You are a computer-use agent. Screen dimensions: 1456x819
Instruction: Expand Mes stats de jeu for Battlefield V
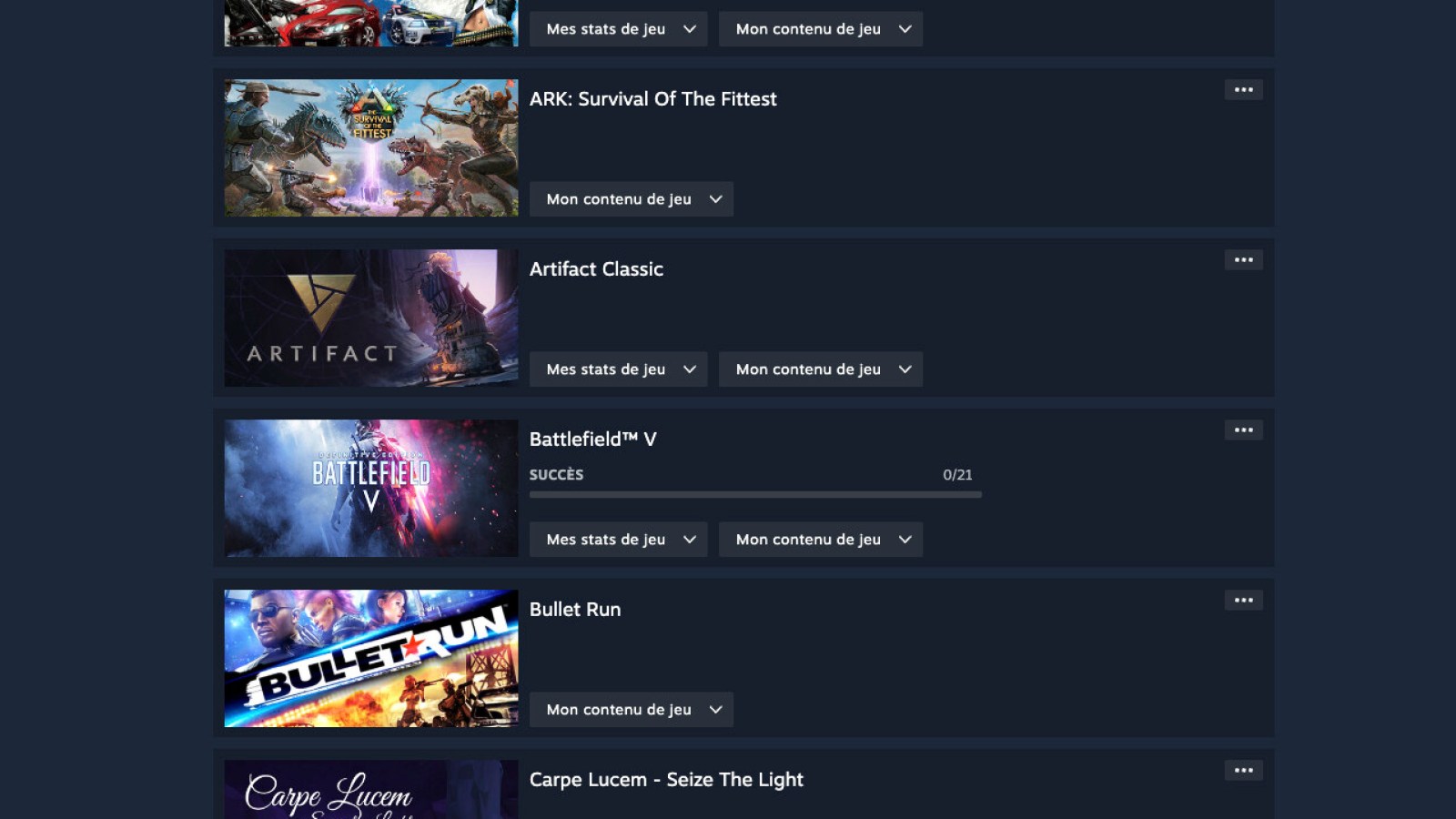619,540
